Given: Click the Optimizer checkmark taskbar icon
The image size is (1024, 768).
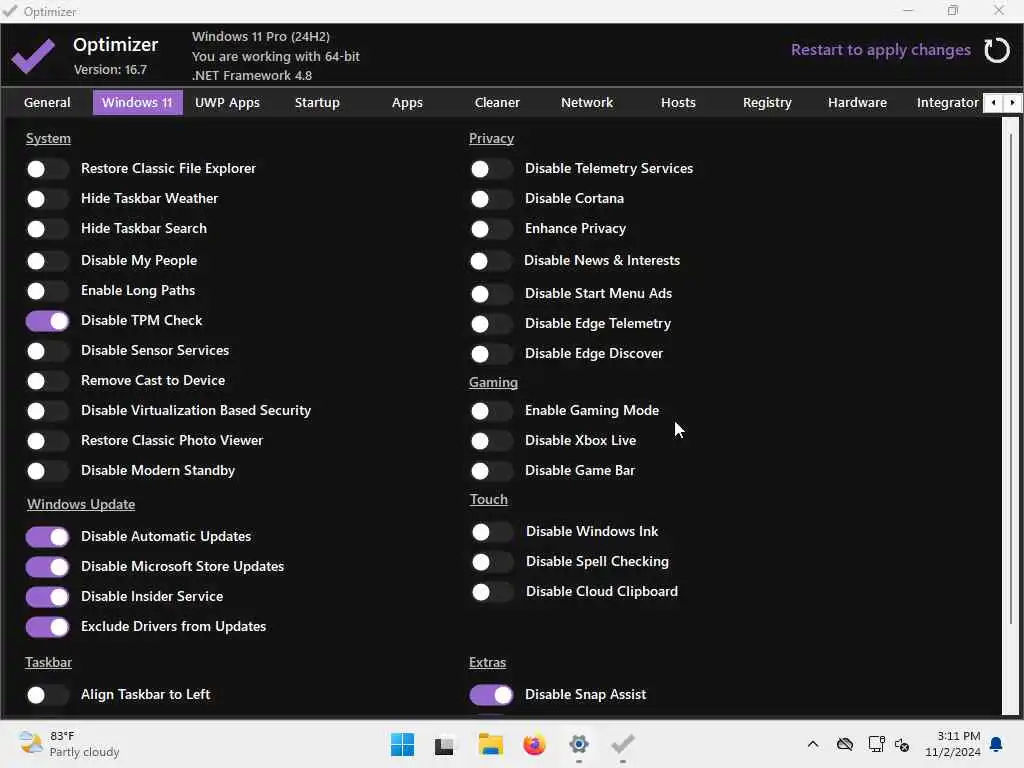Looking at the screenshot, I should [x=622, y=744].
